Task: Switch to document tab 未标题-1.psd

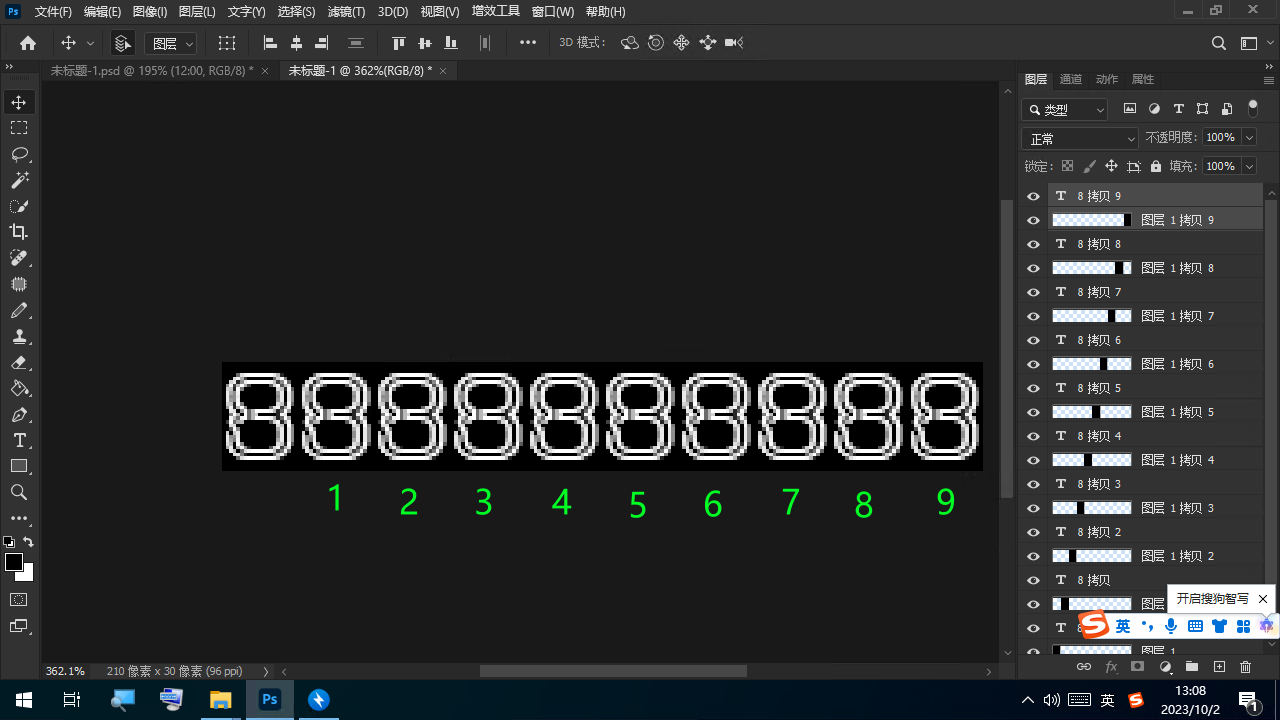Action: (151, 71)
